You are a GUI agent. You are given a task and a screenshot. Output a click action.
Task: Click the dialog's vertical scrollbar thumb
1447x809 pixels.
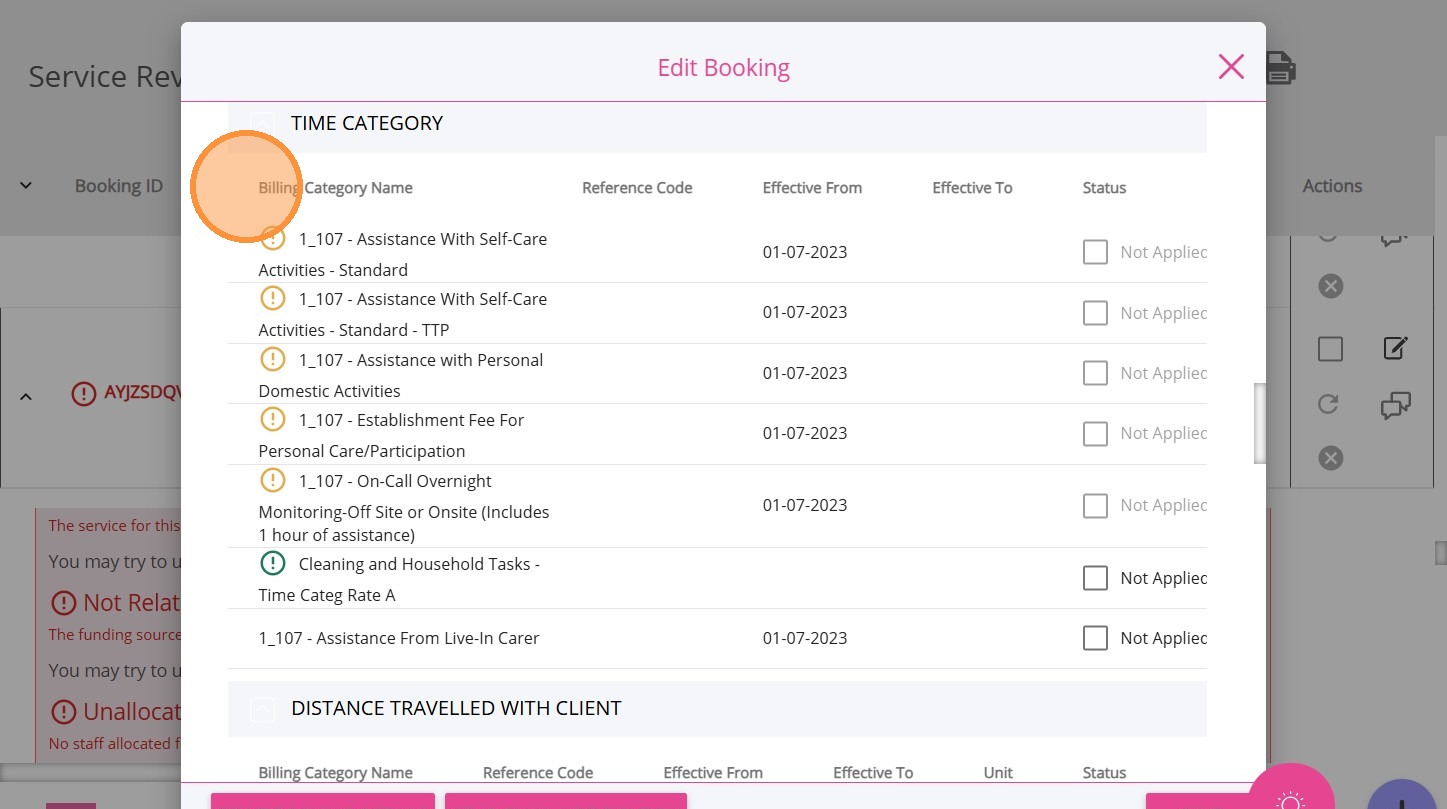(x=1260, y=423)
